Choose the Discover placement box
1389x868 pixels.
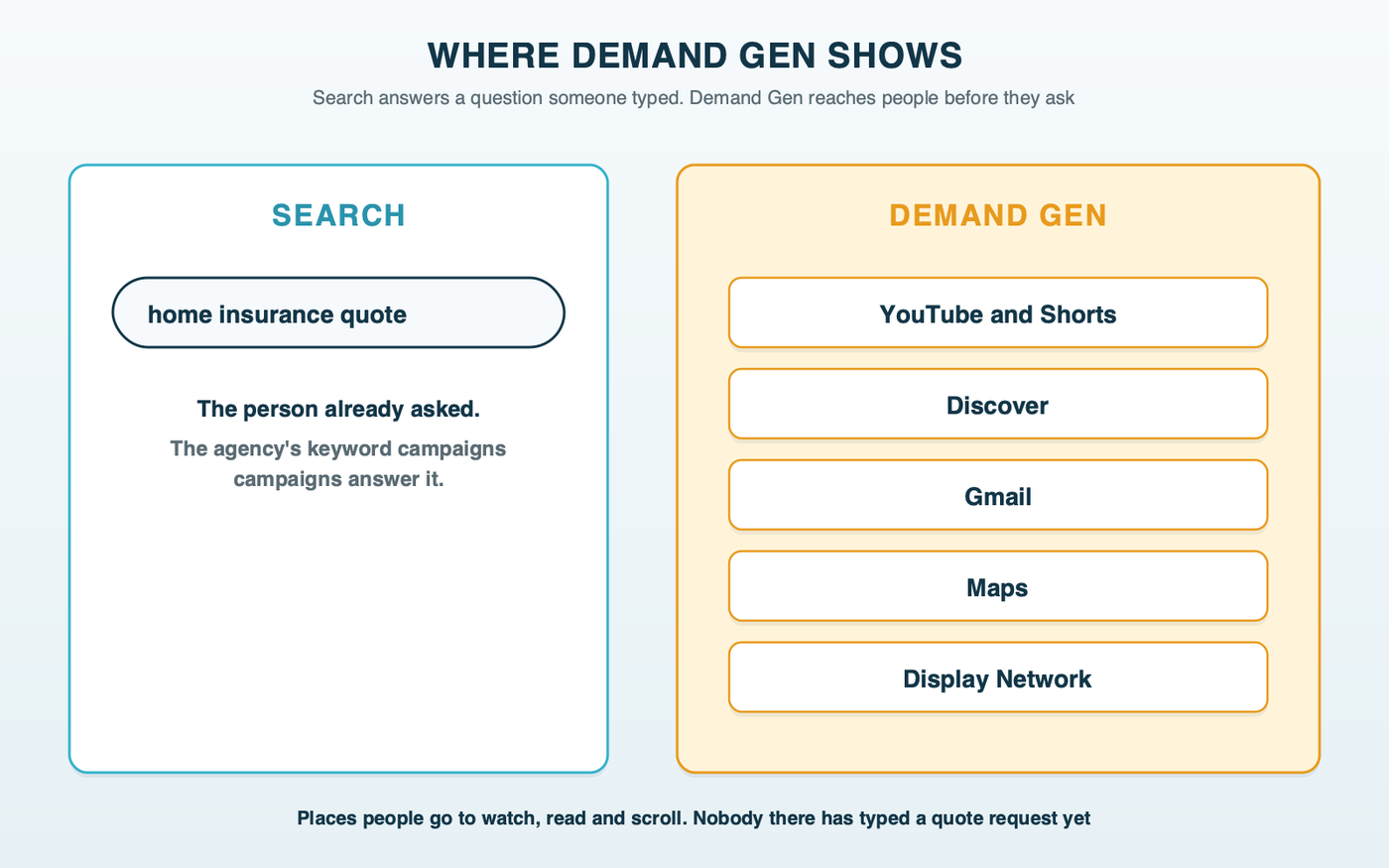pos(998,404)
